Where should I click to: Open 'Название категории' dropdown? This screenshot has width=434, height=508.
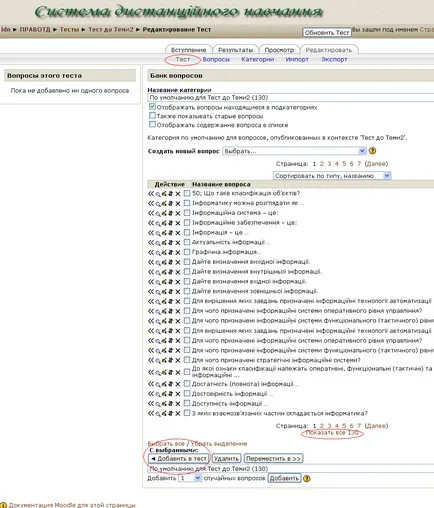pos(291,98)
